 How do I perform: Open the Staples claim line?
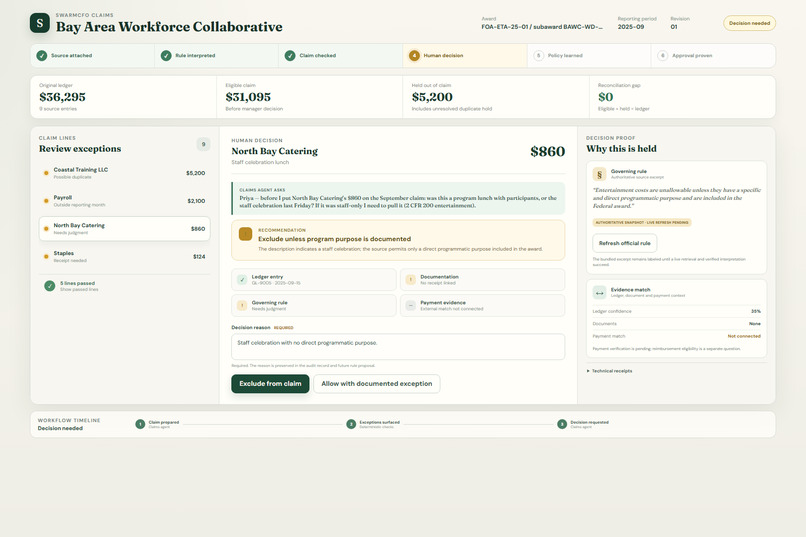click(124, 256)
